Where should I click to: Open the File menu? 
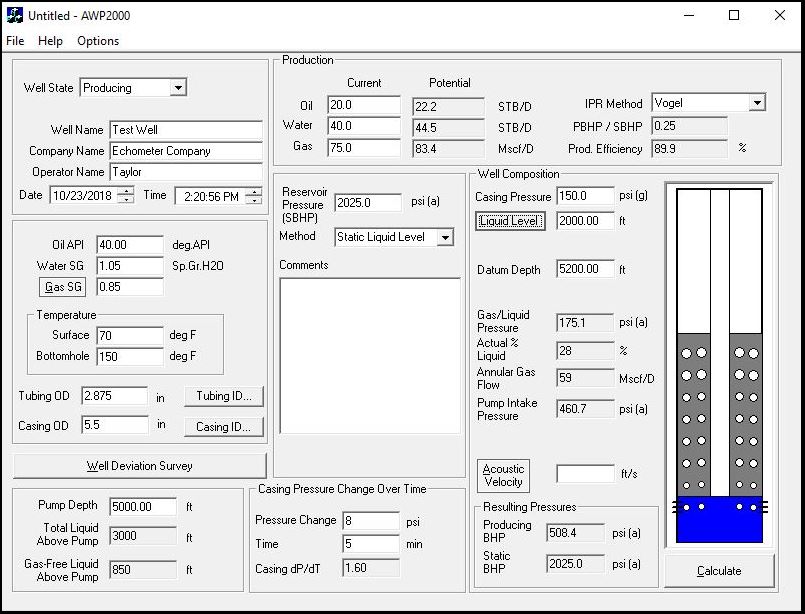(x=15, y=41)
